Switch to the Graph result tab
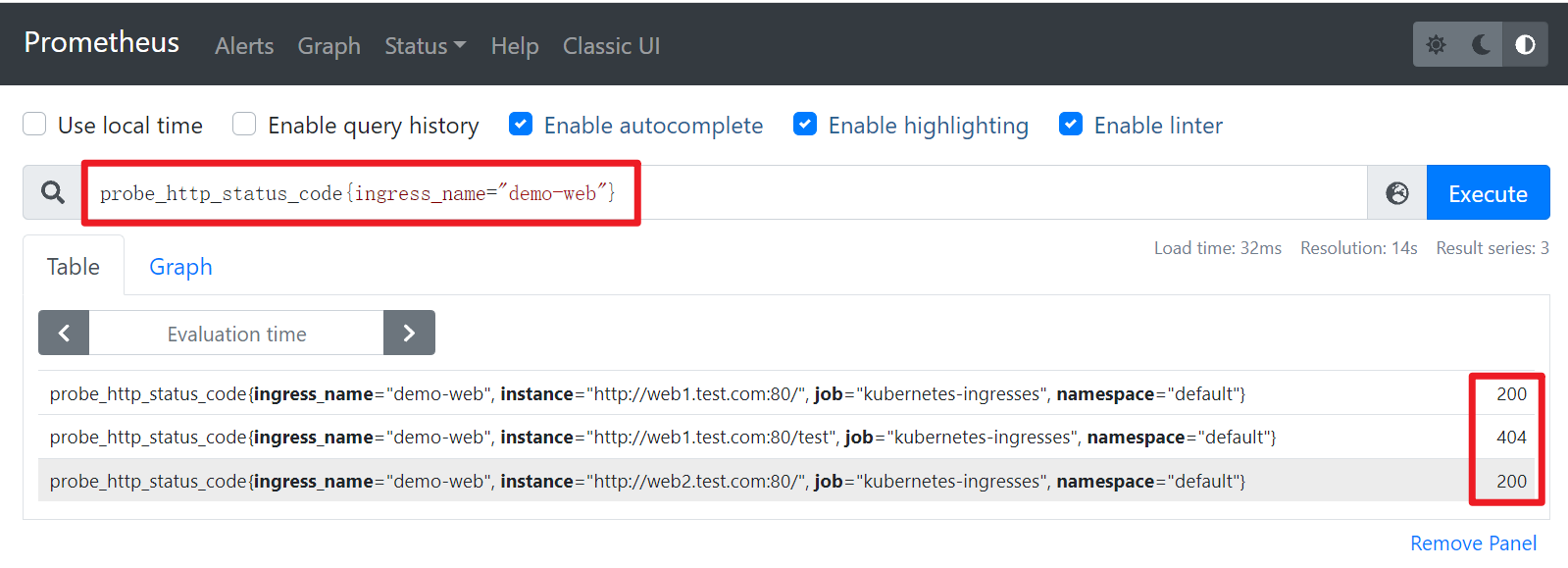 (x=180, y=267)
